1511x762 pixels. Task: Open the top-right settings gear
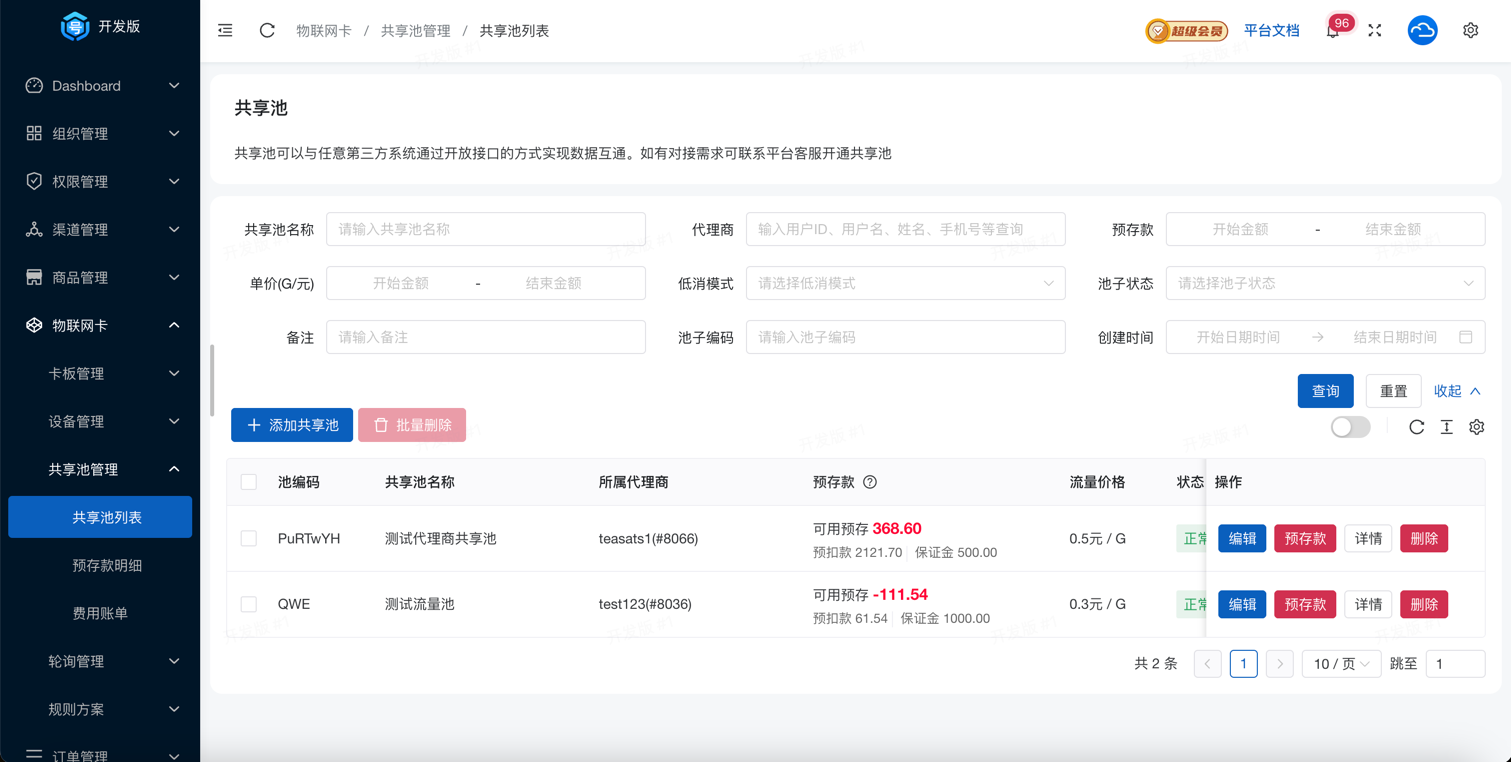click(1470, 31)
